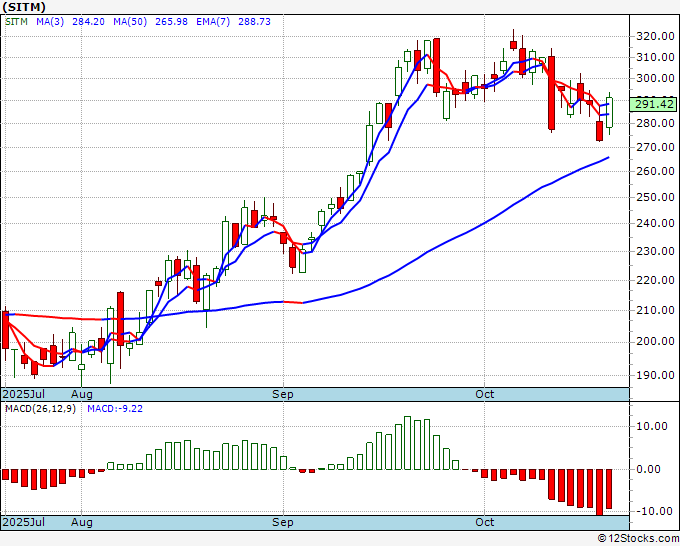
Task: Select the SITM legend label
Action: (x=16, y=21)
